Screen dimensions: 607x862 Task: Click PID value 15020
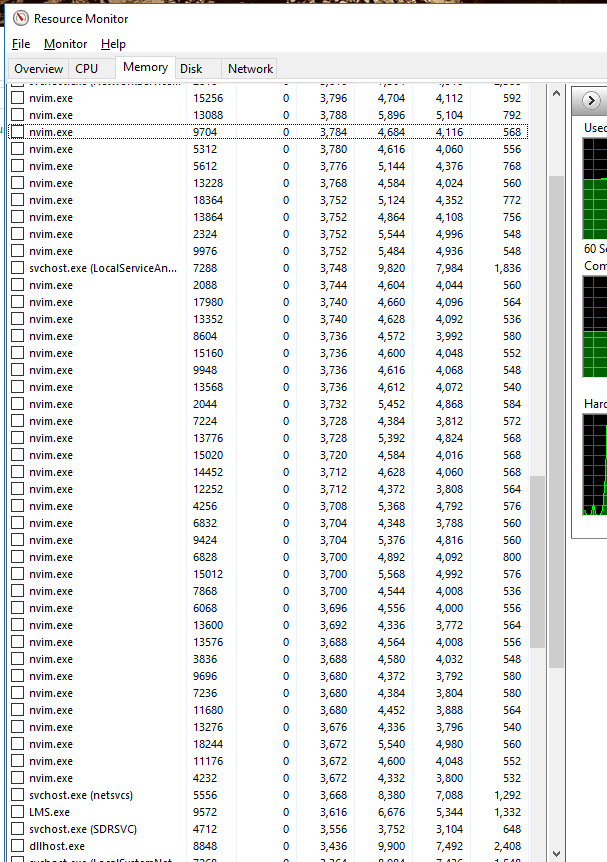pos(208,455)
